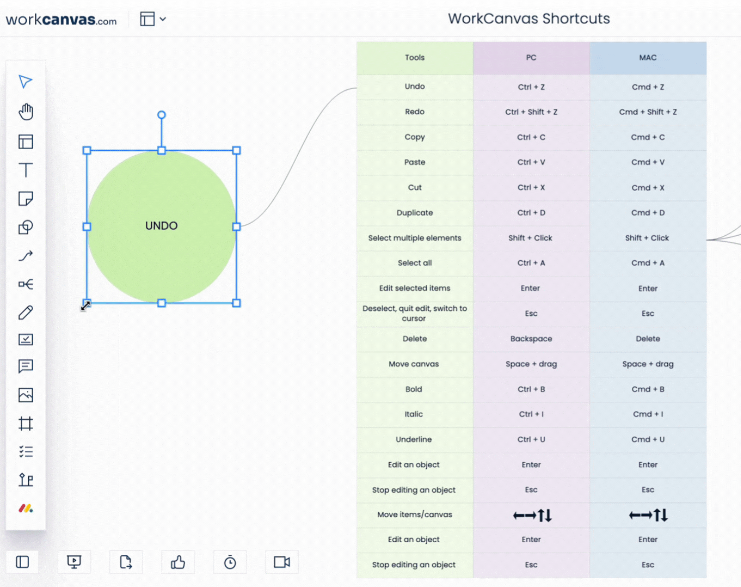Click the rotation handle above the circle
This screenshot has height=587, width=741.
162,115
